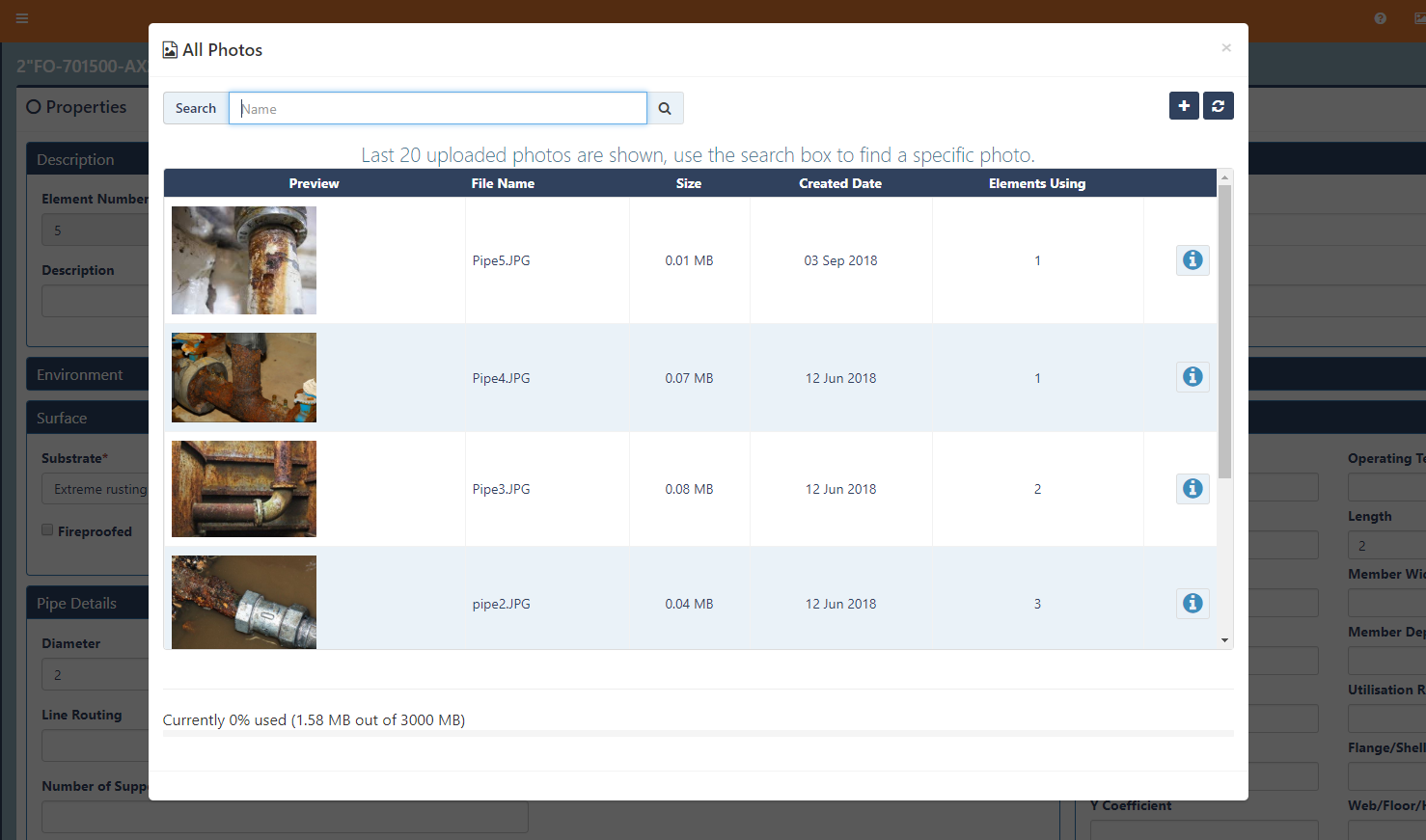
Task: Open info for Pipe5.JPG
Action: point(1193,260)
